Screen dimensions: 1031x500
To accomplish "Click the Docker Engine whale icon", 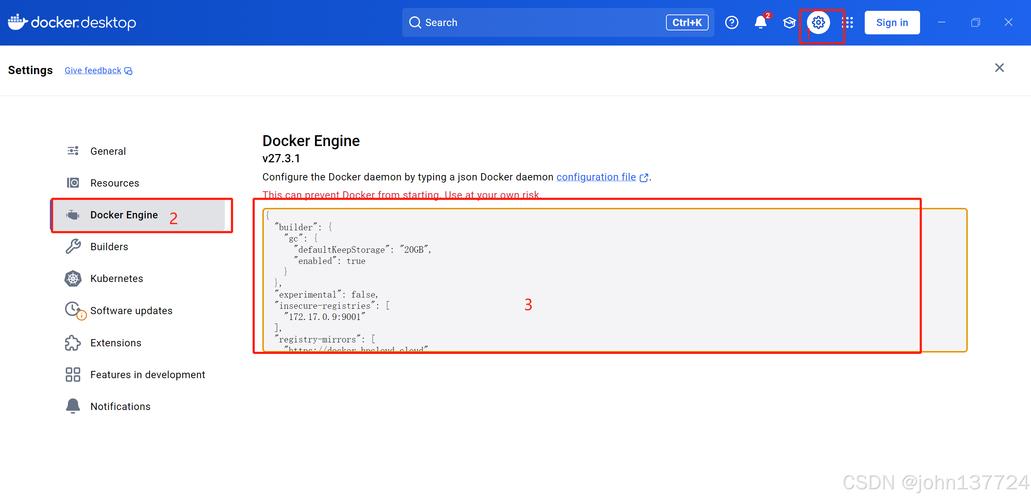I will (73, 215).
